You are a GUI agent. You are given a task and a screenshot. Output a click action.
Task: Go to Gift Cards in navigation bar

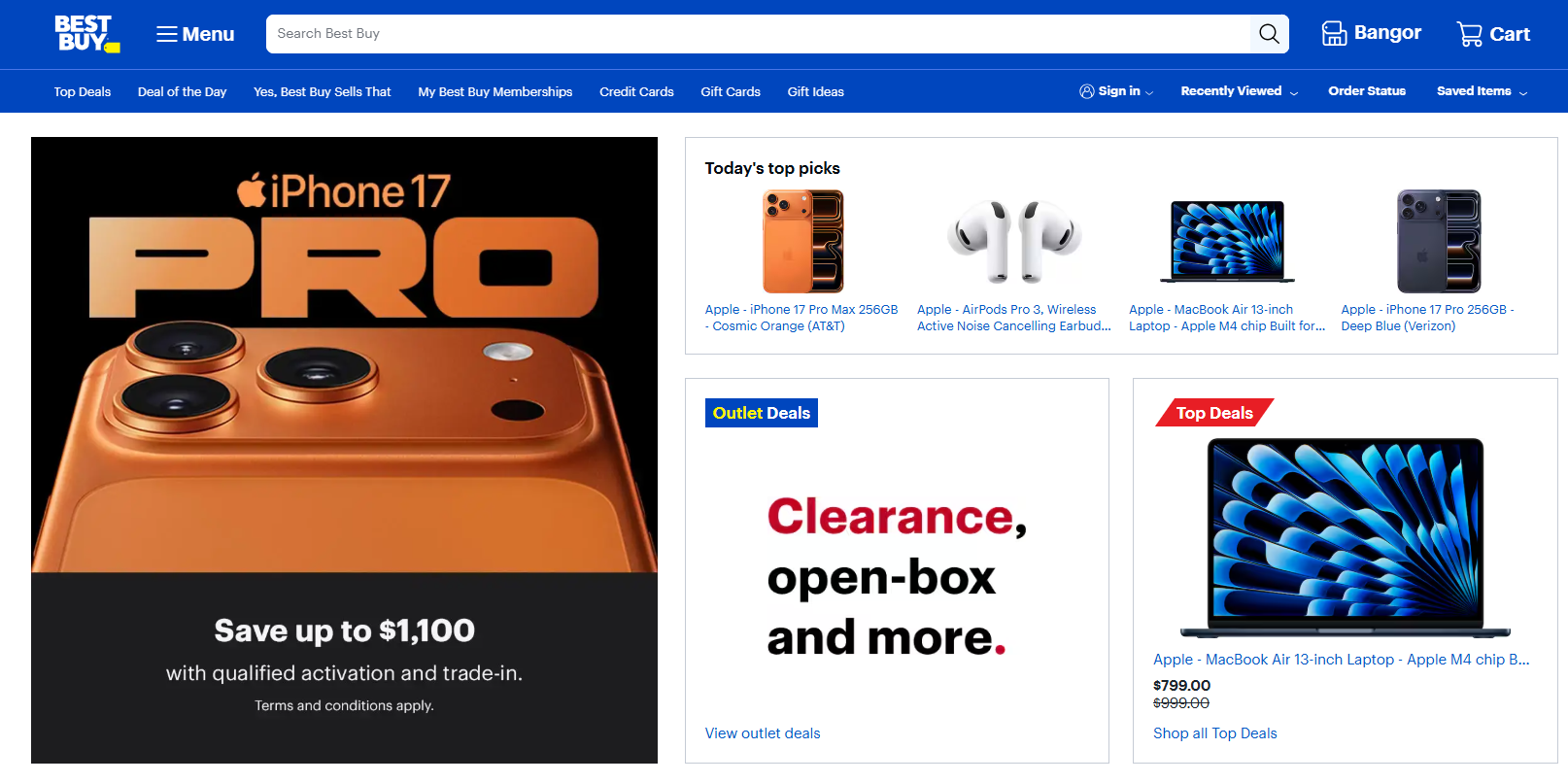coord(731,92)
